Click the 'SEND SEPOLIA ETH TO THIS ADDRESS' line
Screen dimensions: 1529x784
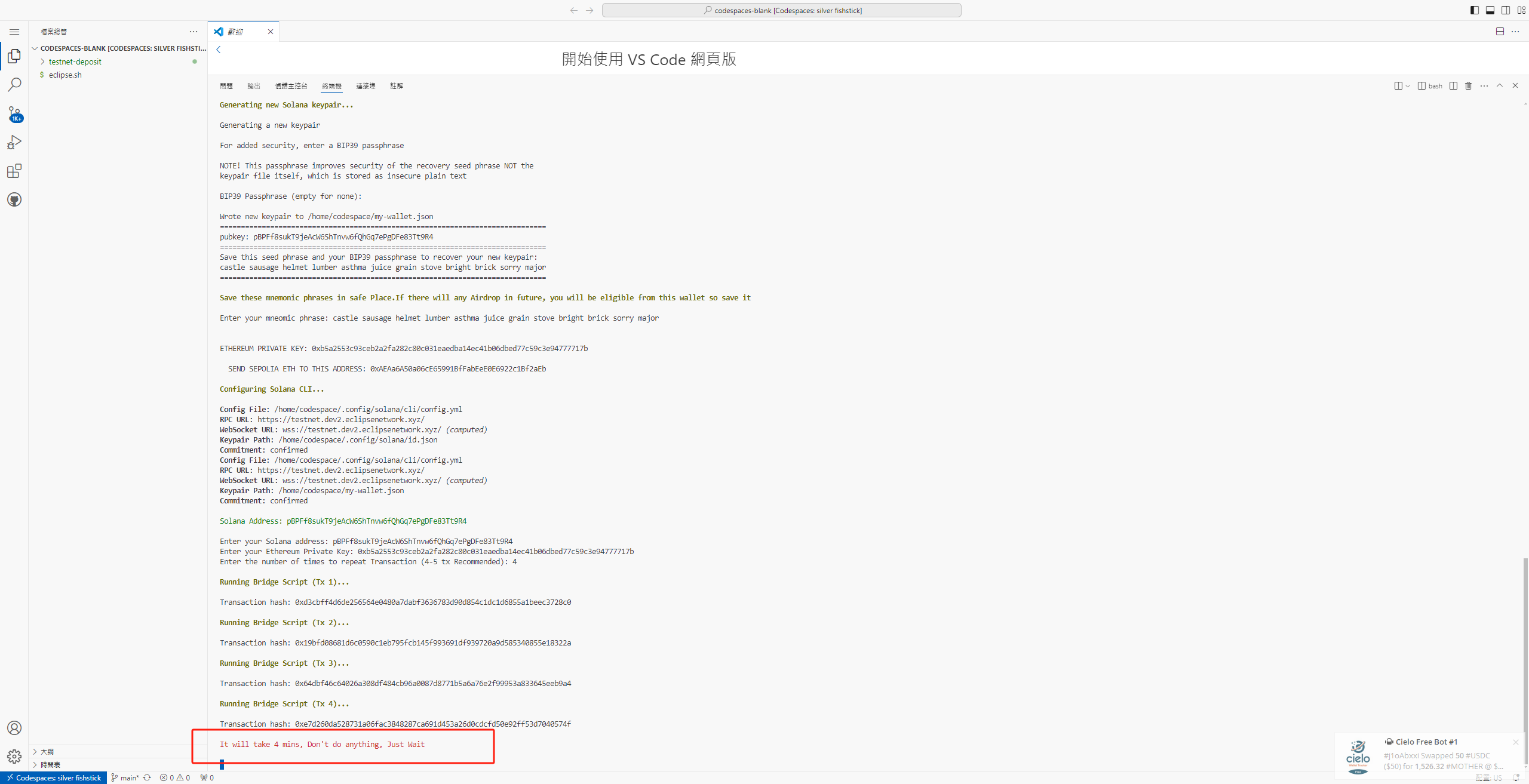[x=387, y=368]
